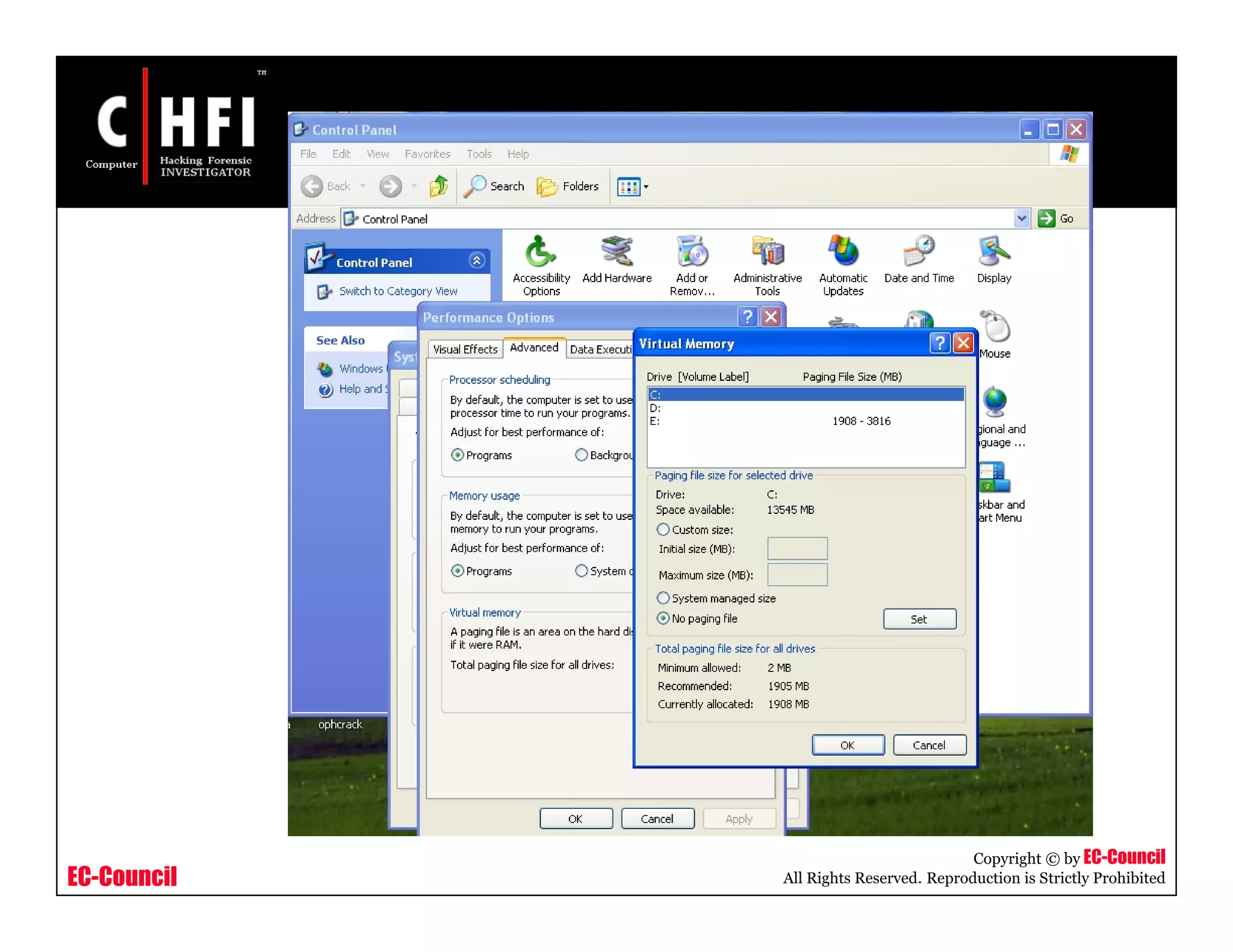Image resolution: width=1233 pixels, height=952 pixels.
Task: Click Switch to Category View link
Action: pos(397,291)
